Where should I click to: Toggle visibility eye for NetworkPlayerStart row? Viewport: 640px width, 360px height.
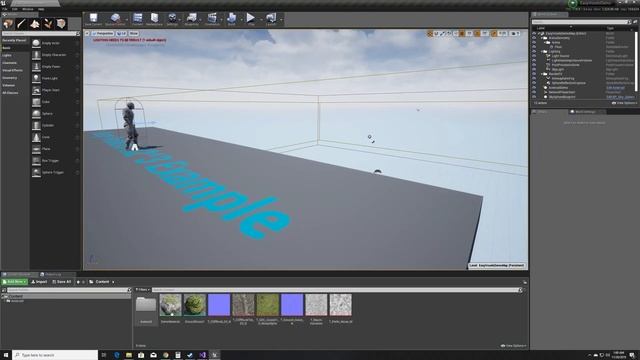(534, 92)
